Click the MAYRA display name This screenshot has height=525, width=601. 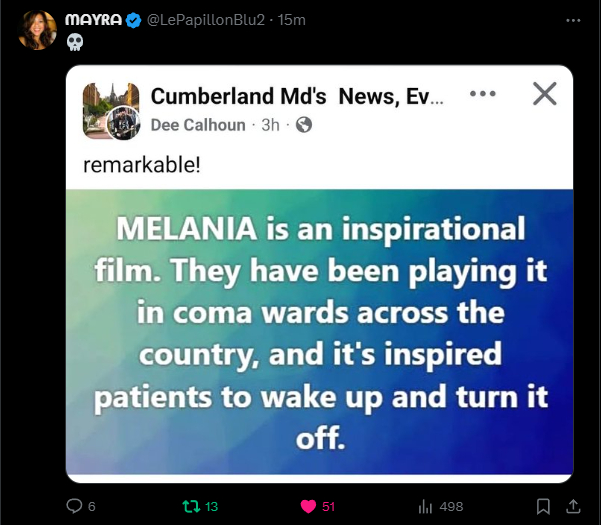tap(93, 20)
